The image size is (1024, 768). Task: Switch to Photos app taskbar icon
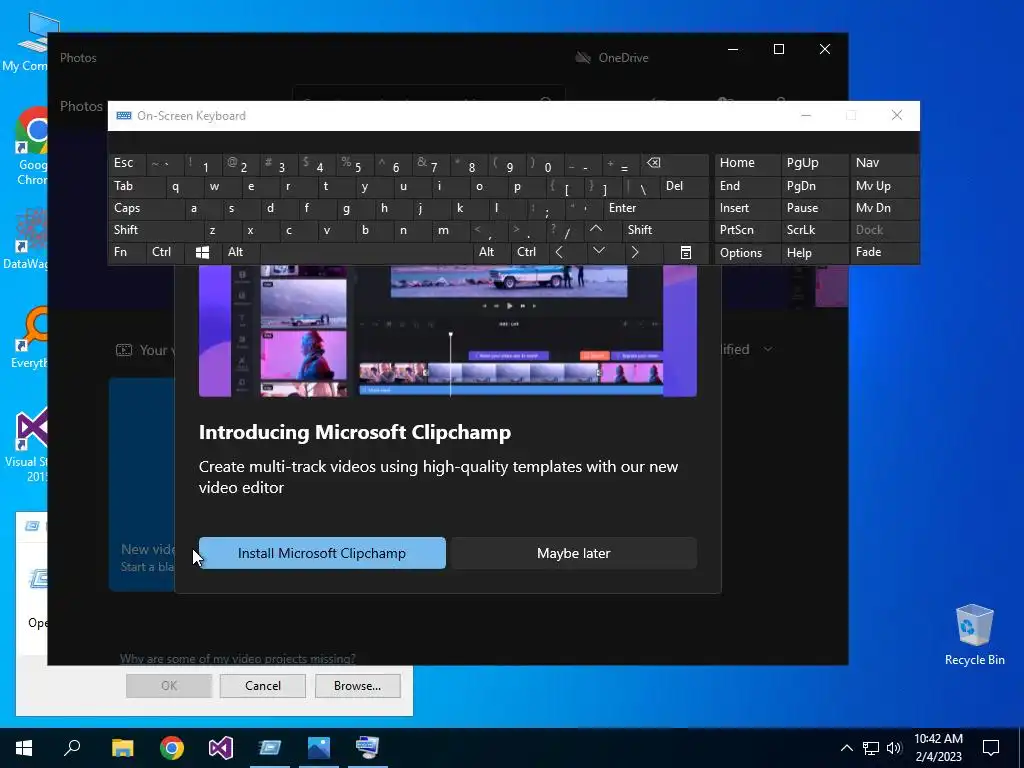319,748
